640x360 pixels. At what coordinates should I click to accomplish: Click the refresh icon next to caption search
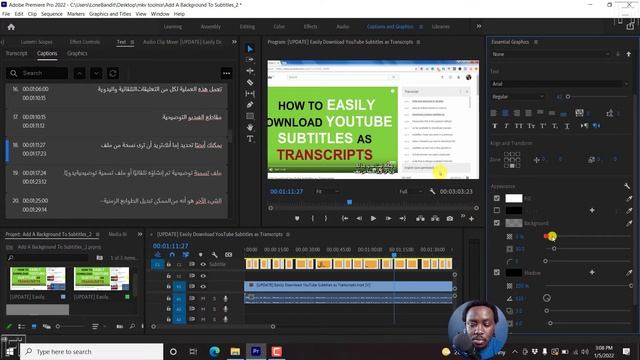tap(113, 73)
